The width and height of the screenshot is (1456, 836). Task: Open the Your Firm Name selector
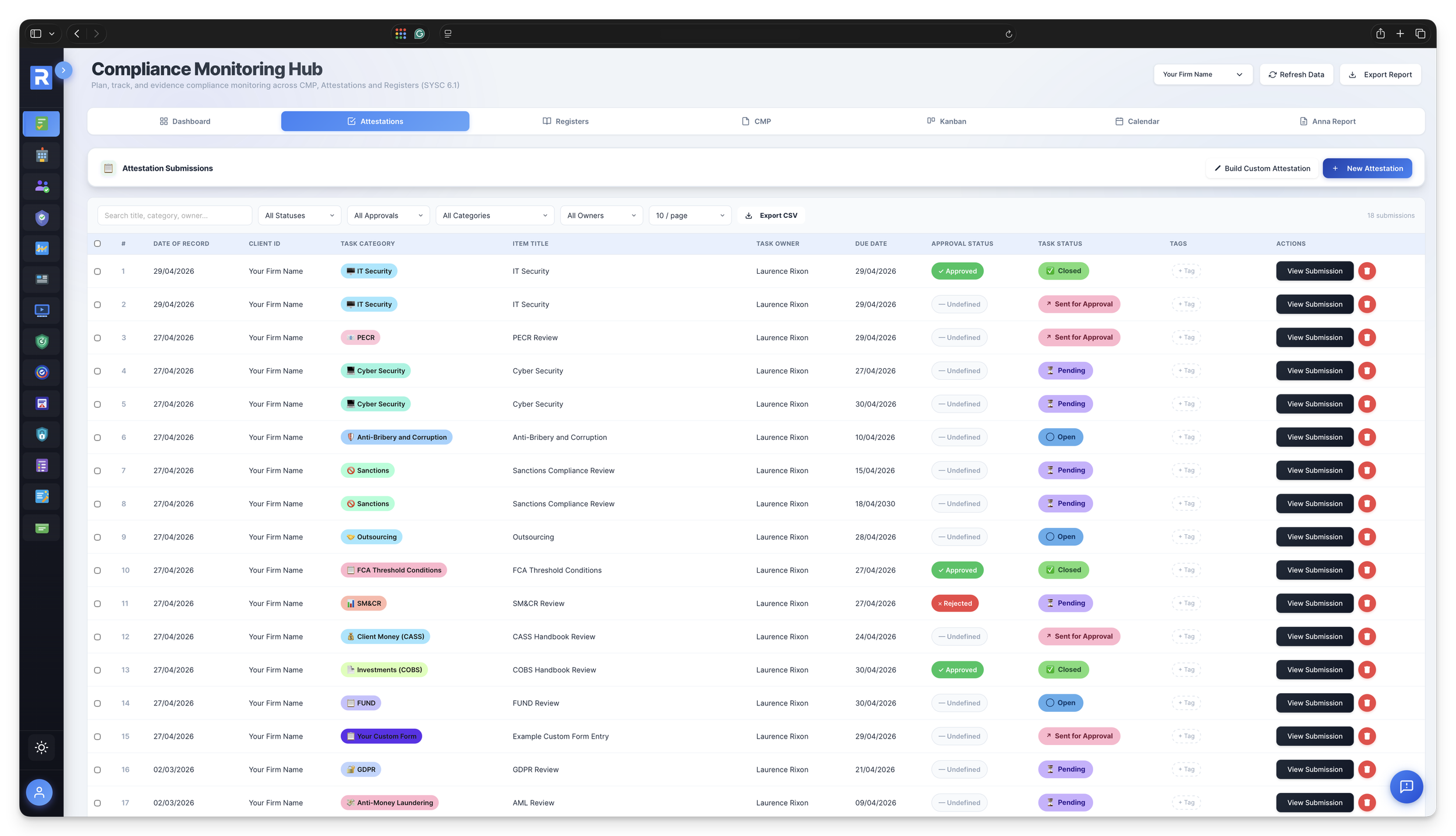[1203, 75]
